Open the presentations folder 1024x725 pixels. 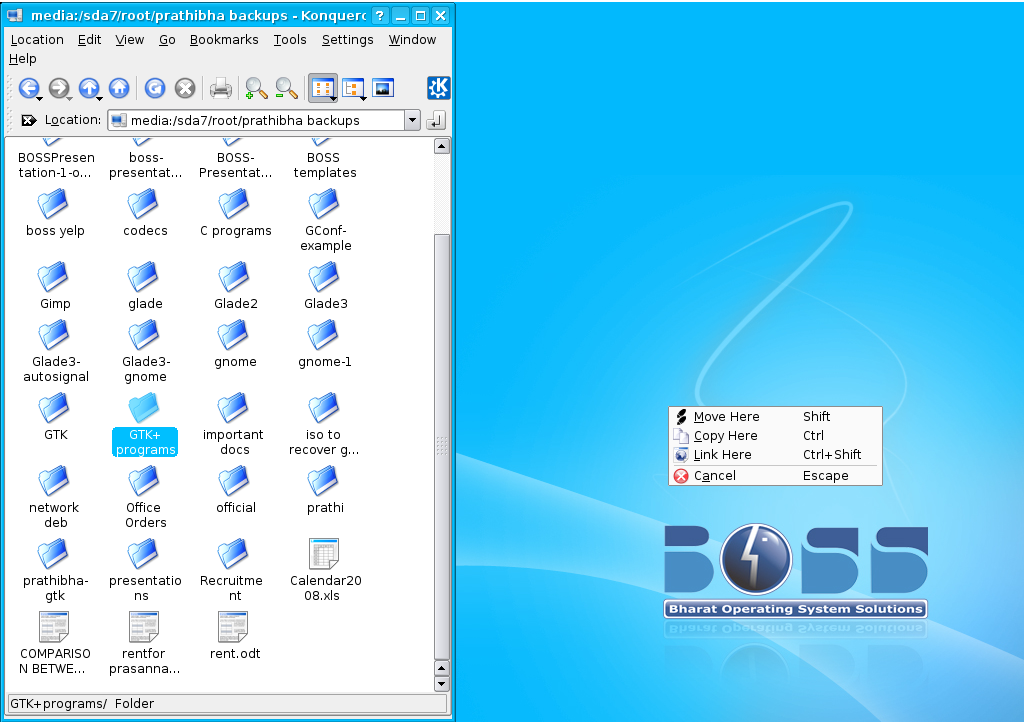[x=145, y=570]
